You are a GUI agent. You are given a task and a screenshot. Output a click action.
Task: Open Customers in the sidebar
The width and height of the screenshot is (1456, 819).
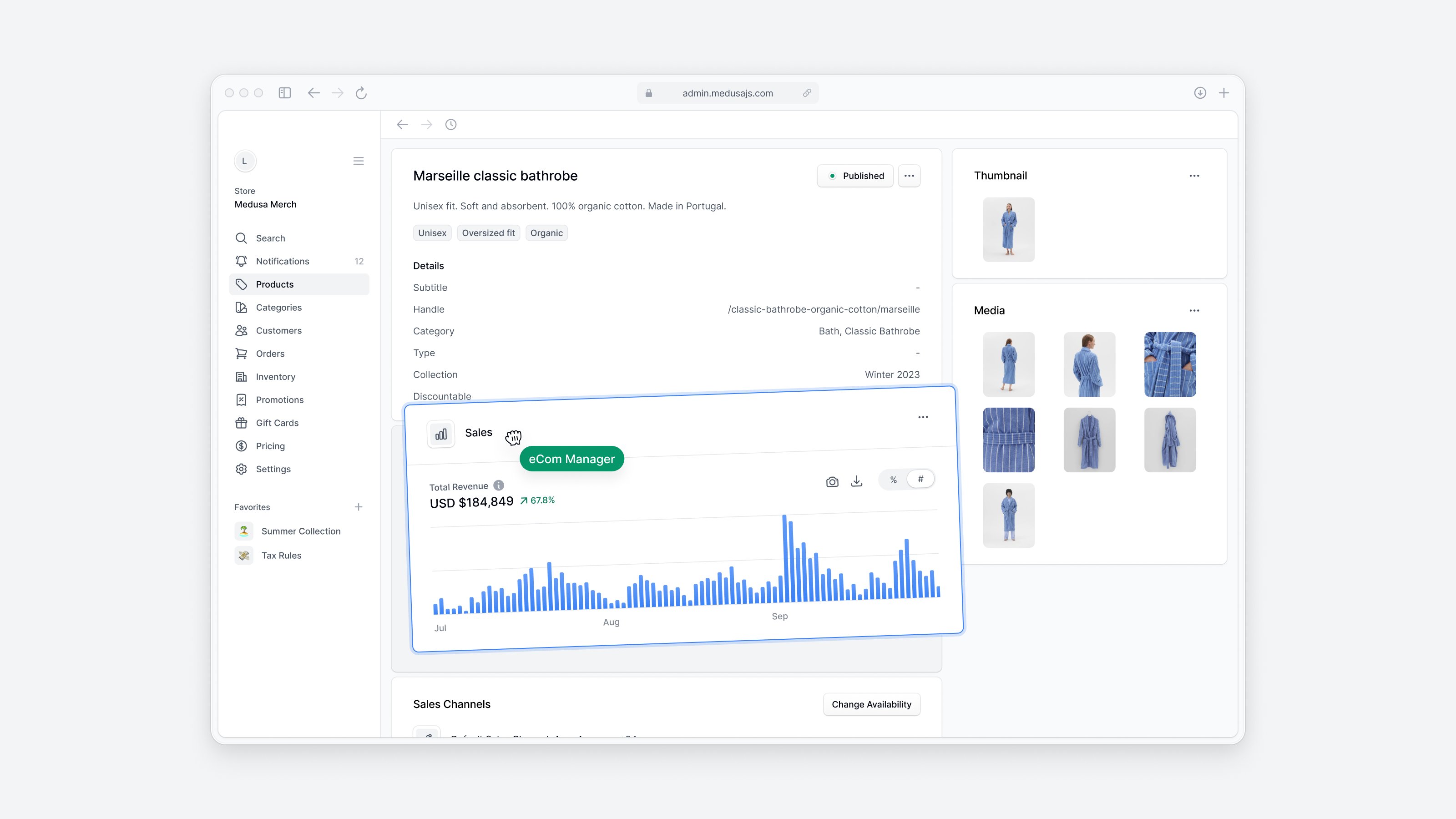299,331
